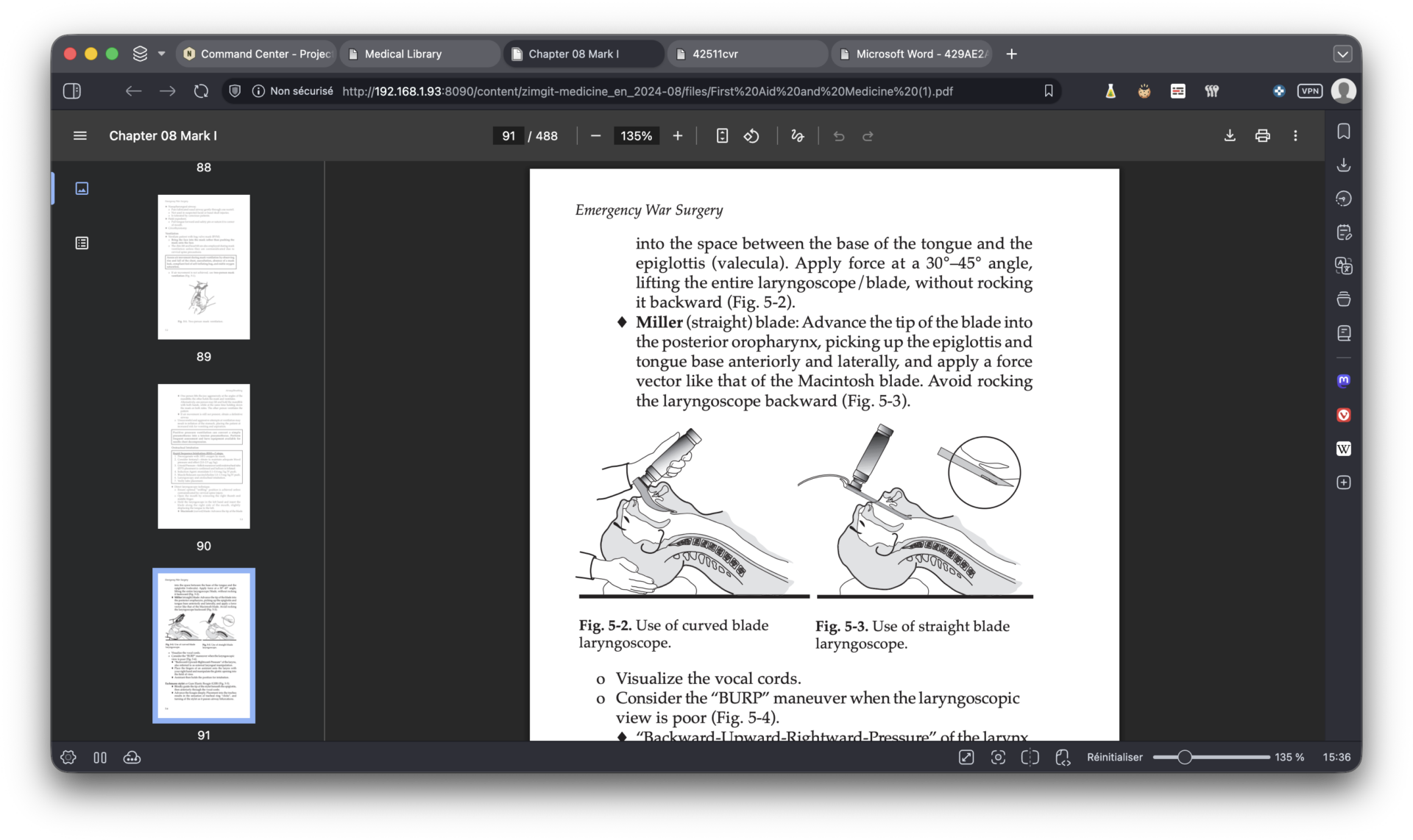Show the document outline view

point(82,243)
